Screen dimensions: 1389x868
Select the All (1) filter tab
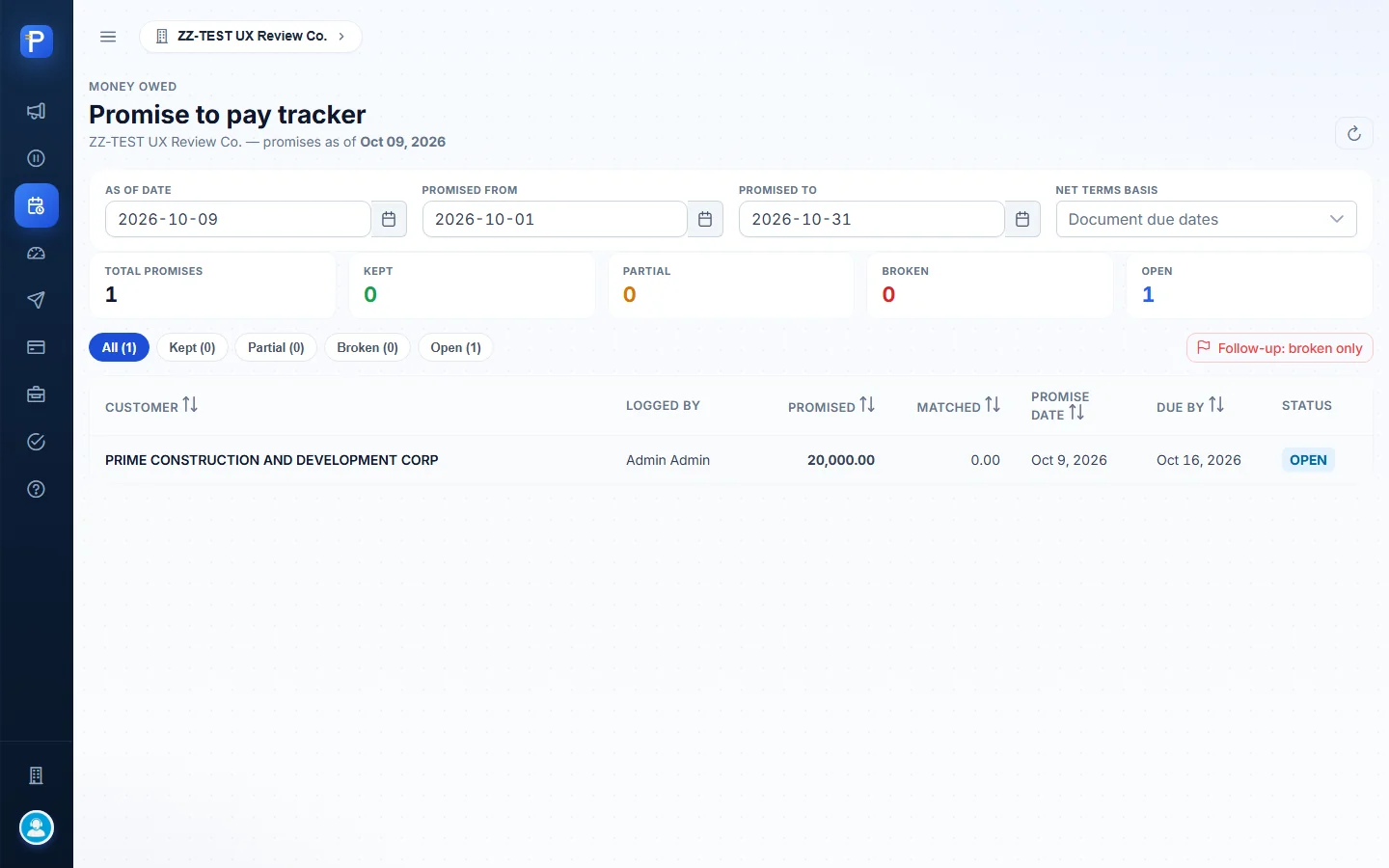tap(120, 347)
